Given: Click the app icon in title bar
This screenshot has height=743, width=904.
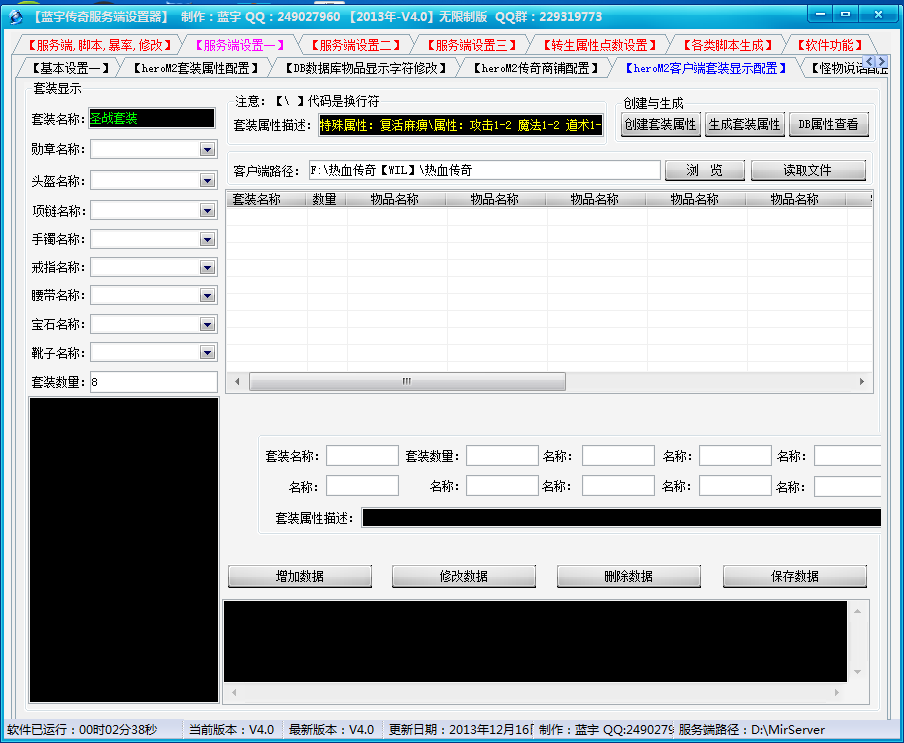Looking at the screenshot, I should [x=16, y=17].
